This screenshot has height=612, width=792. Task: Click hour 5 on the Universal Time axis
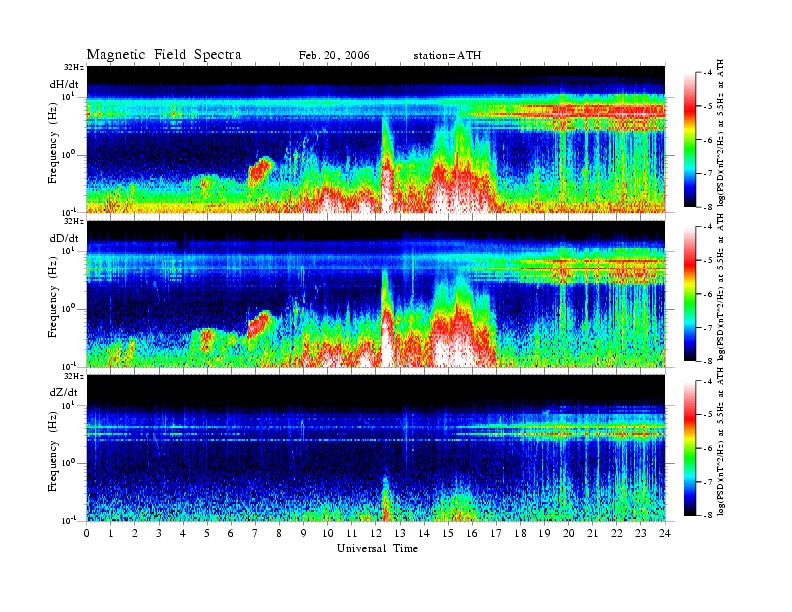[x=207, y=533]
